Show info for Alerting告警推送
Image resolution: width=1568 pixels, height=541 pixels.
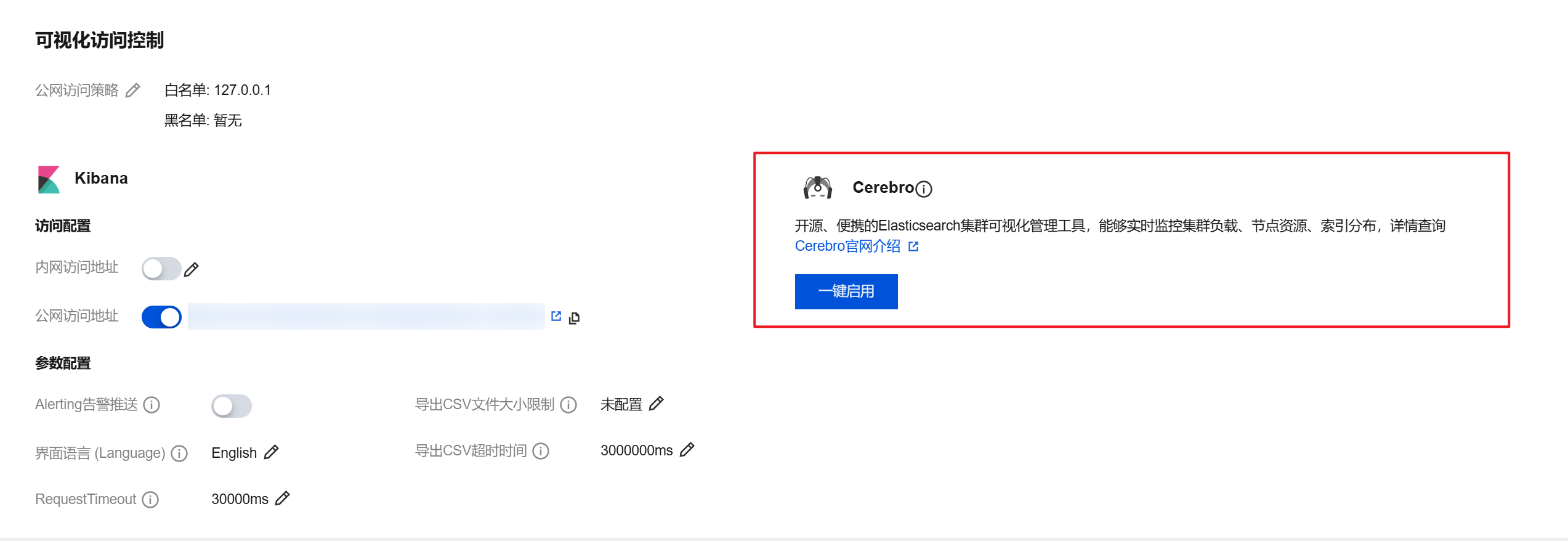(152, 405)
